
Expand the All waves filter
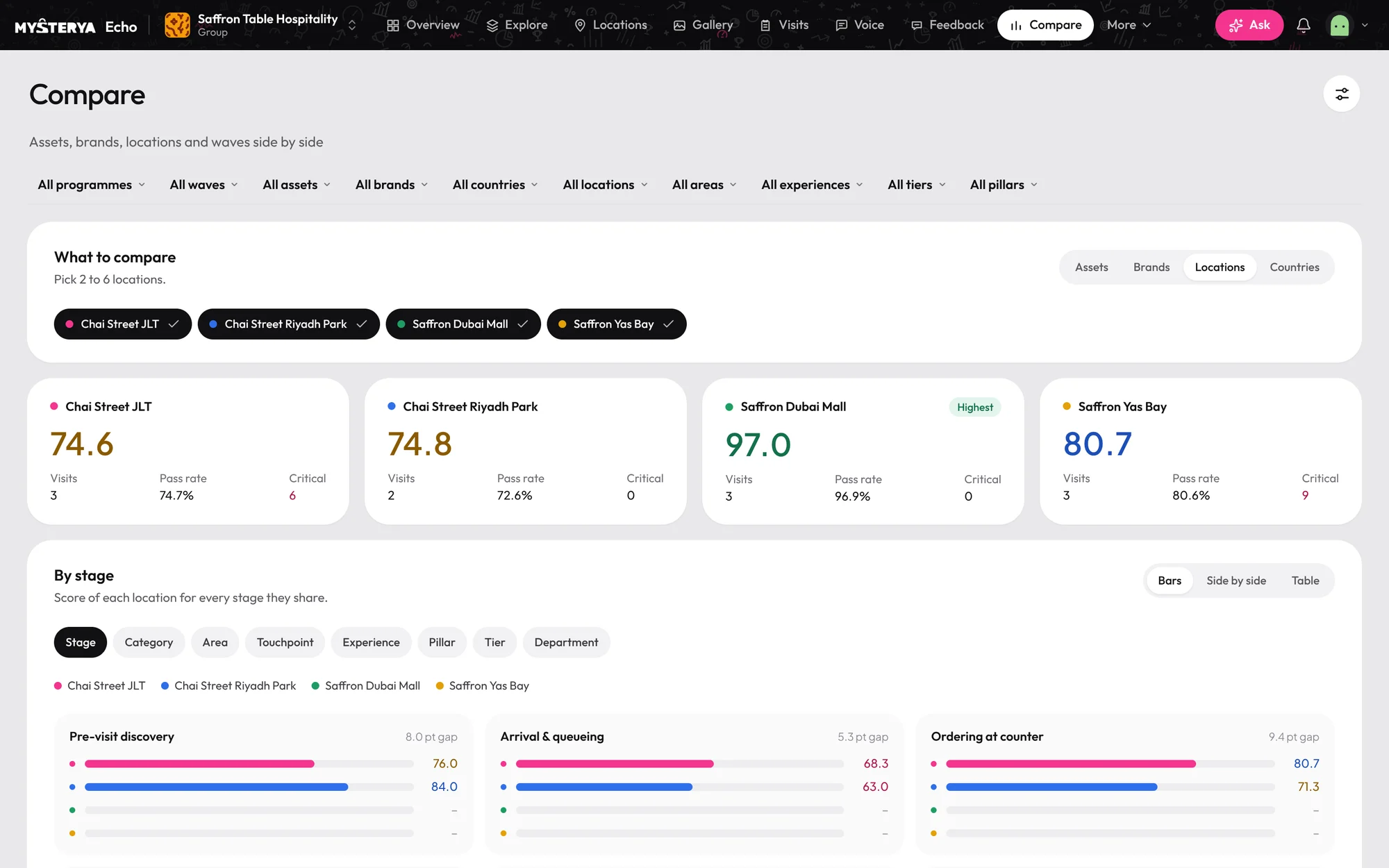(204, 185)
